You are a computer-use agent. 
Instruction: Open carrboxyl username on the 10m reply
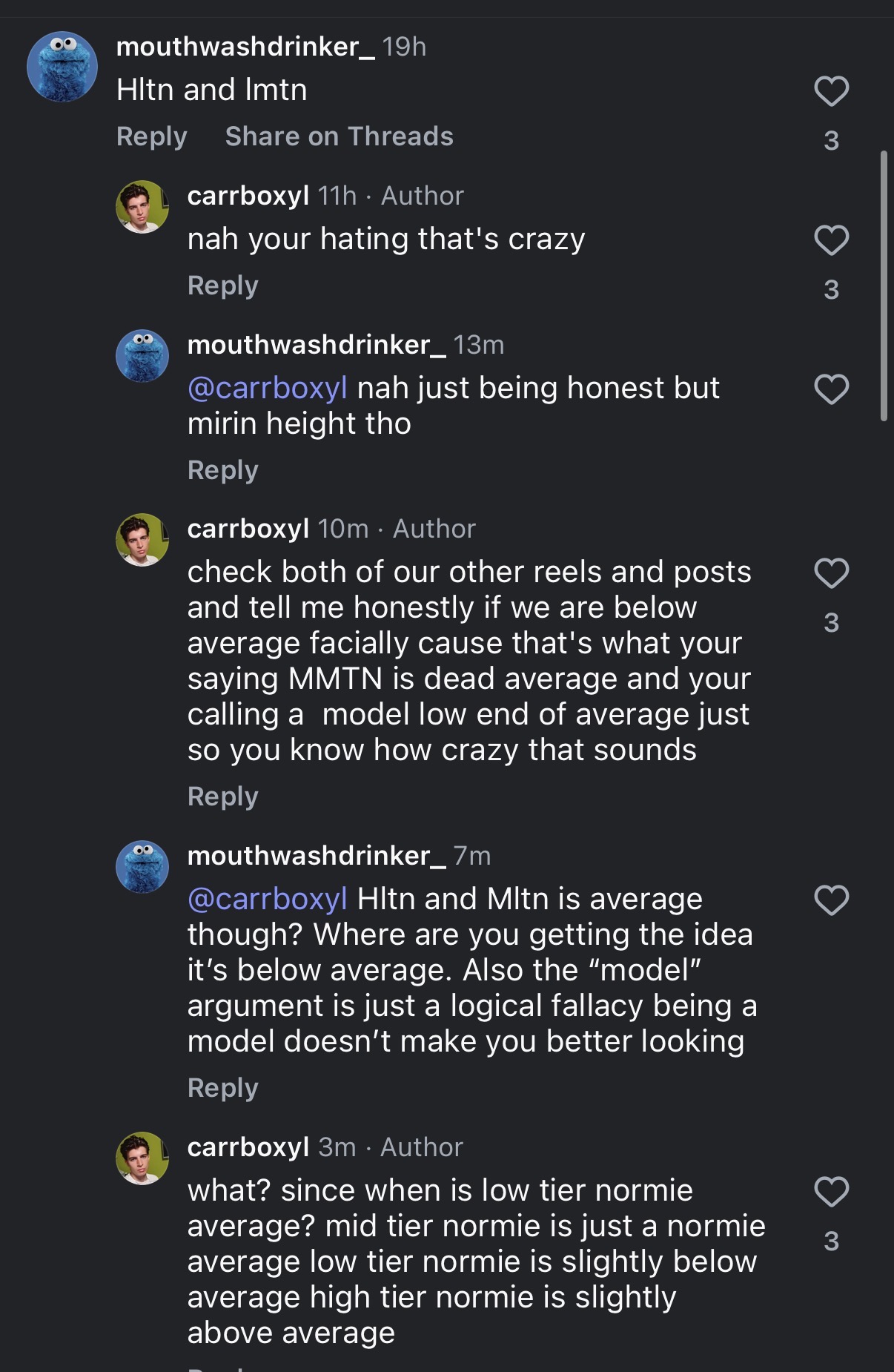[x=248, y=529]
